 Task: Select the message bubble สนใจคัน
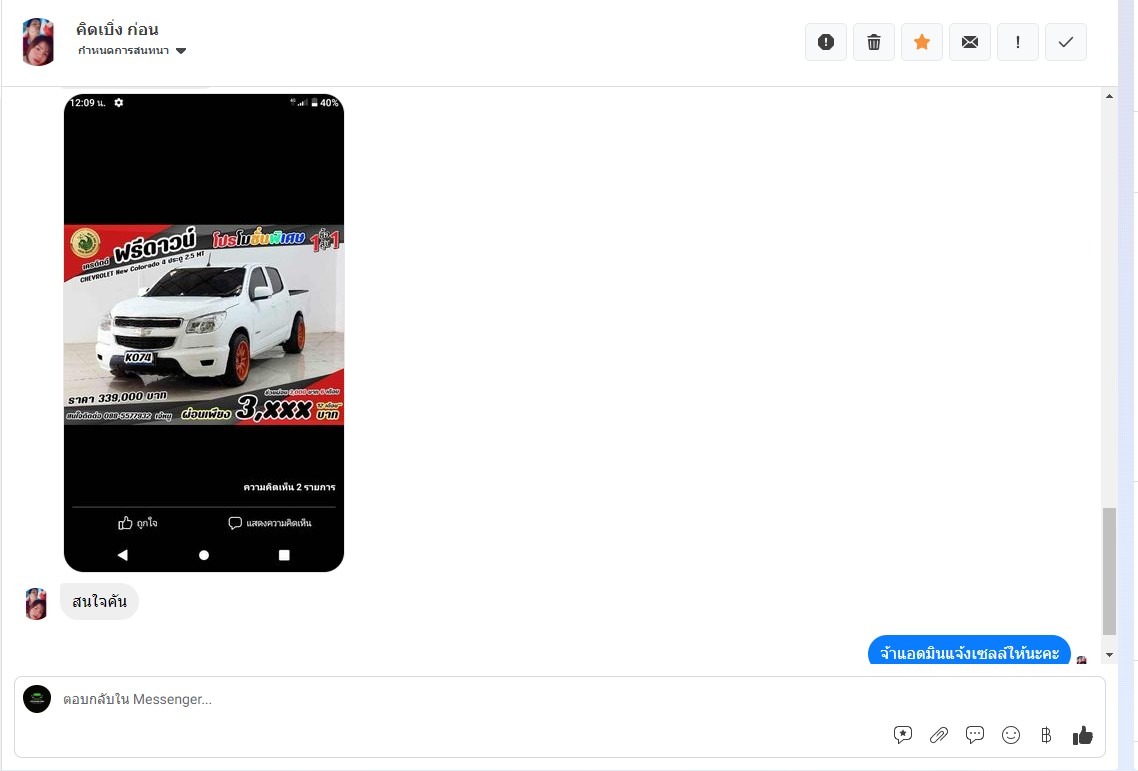[99, 601]
